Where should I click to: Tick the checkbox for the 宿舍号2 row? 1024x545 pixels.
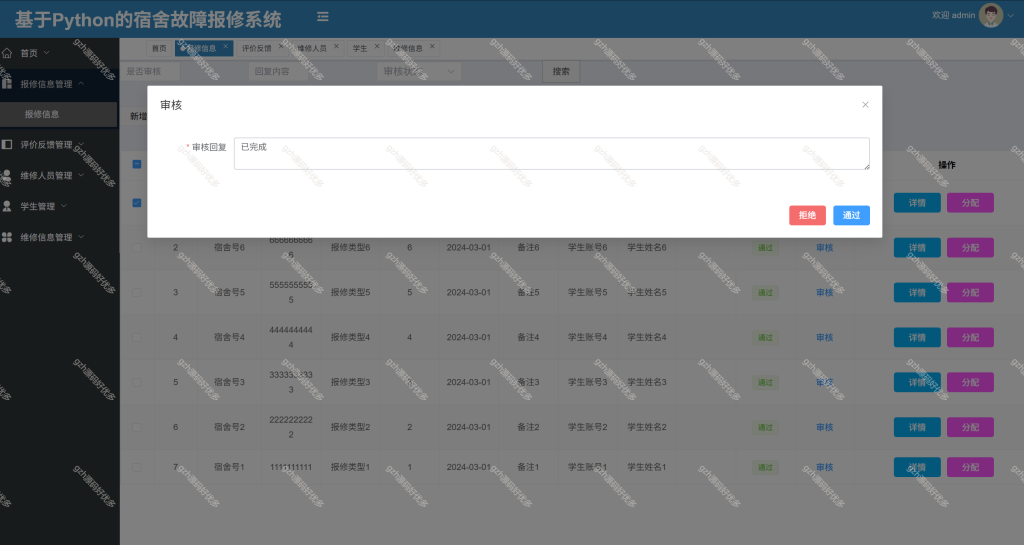point(136,428)
